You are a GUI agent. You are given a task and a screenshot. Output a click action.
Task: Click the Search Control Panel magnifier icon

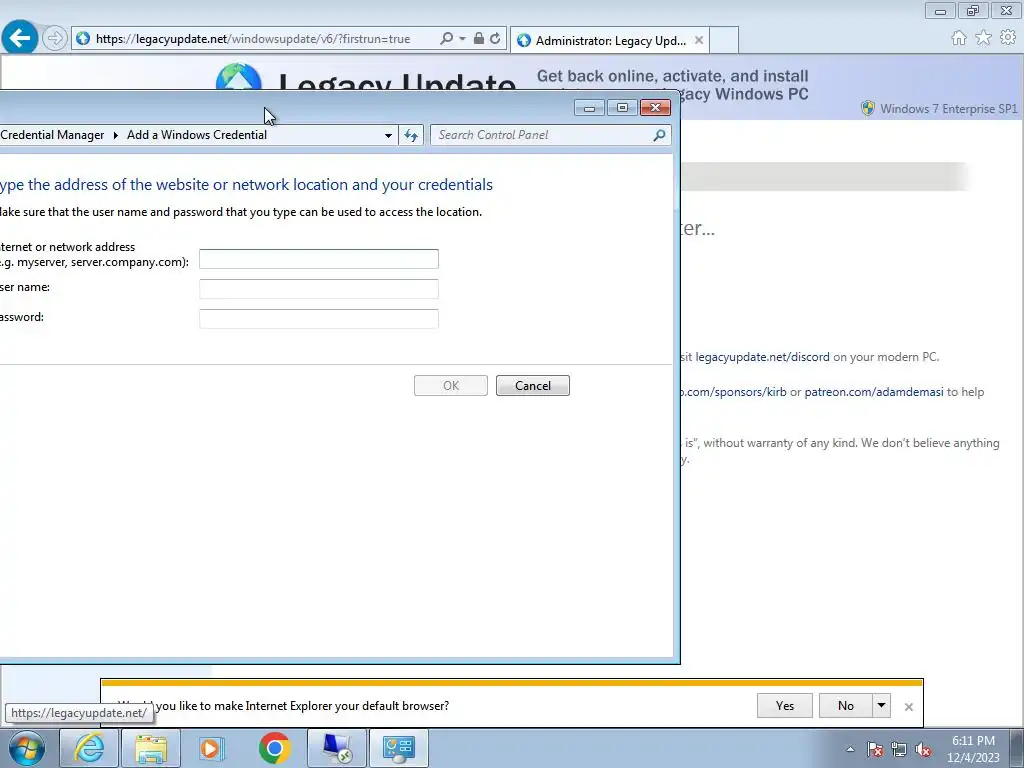click(x=660, y=135)
